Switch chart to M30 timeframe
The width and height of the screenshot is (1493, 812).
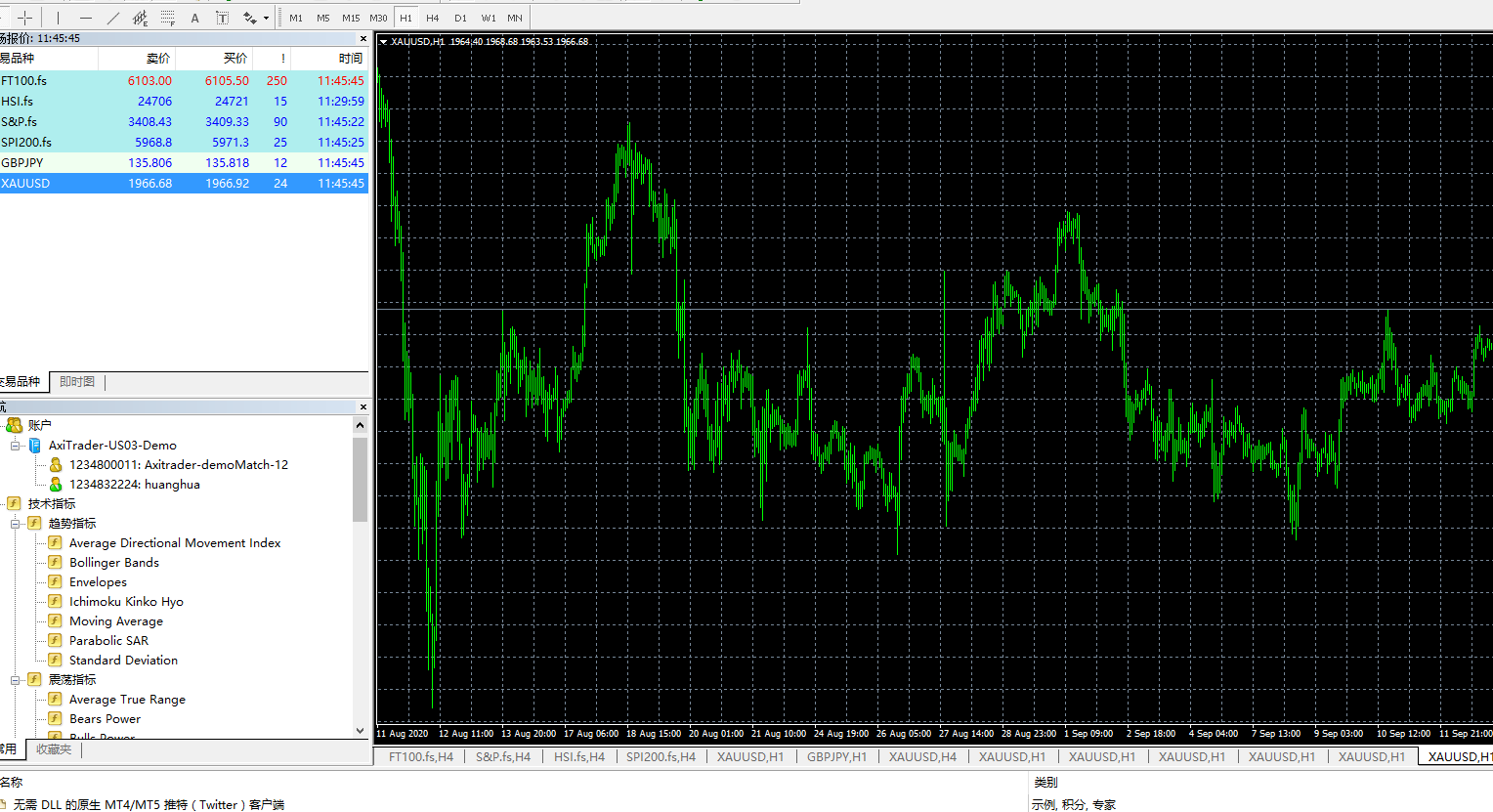[x=378, y=18]
